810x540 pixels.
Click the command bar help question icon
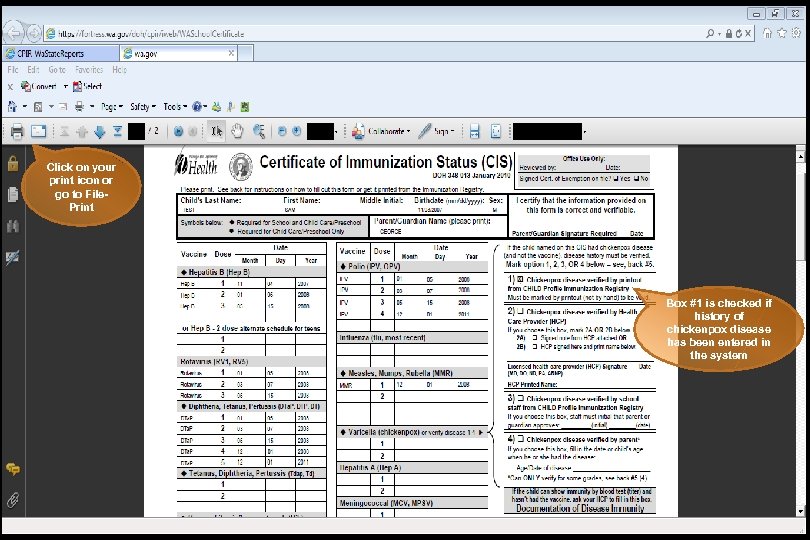pos(197,107)
